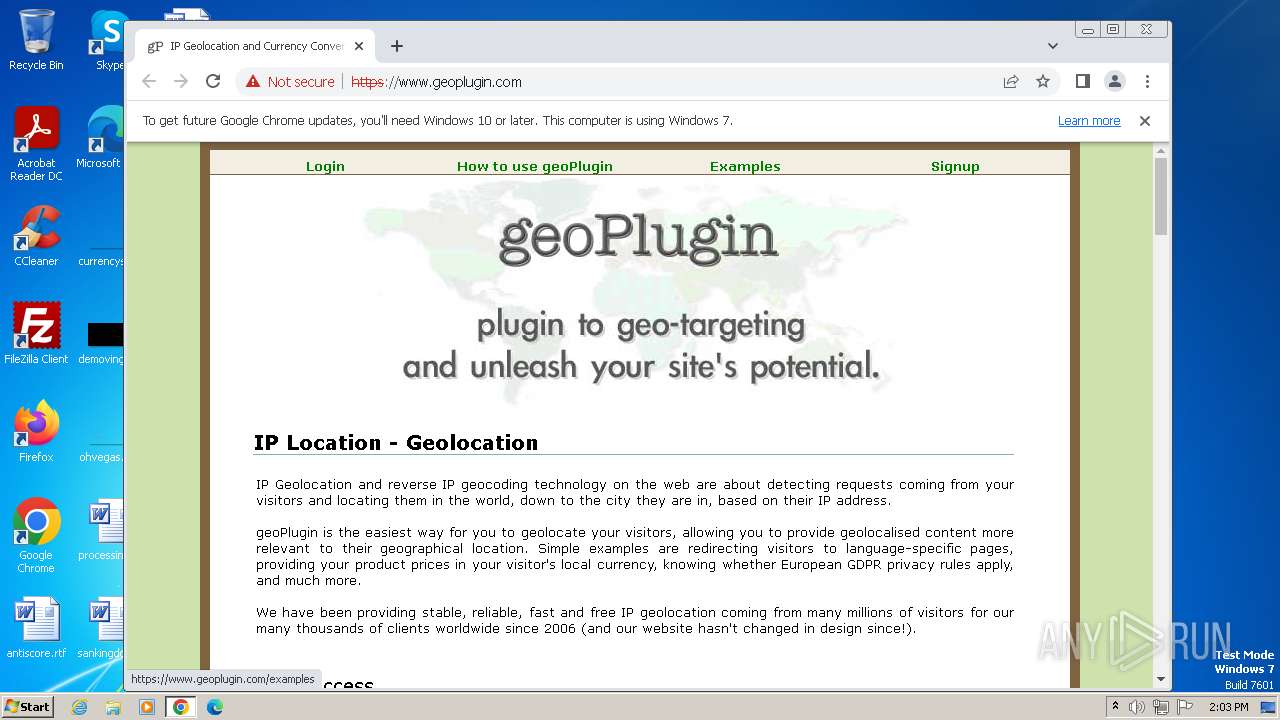Open the Not secure site warning
Image resolution: width=1280 pixels, height=720 pixels.
click(x=290, y=82)
